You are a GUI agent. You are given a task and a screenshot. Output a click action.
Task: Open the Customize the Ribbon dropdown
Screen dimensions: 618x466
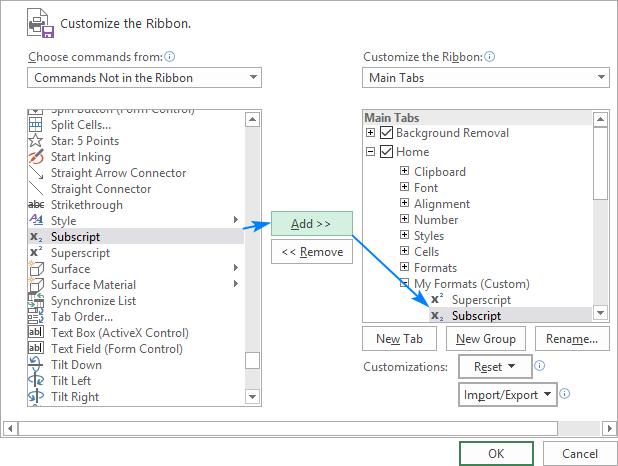pos(485,78)
